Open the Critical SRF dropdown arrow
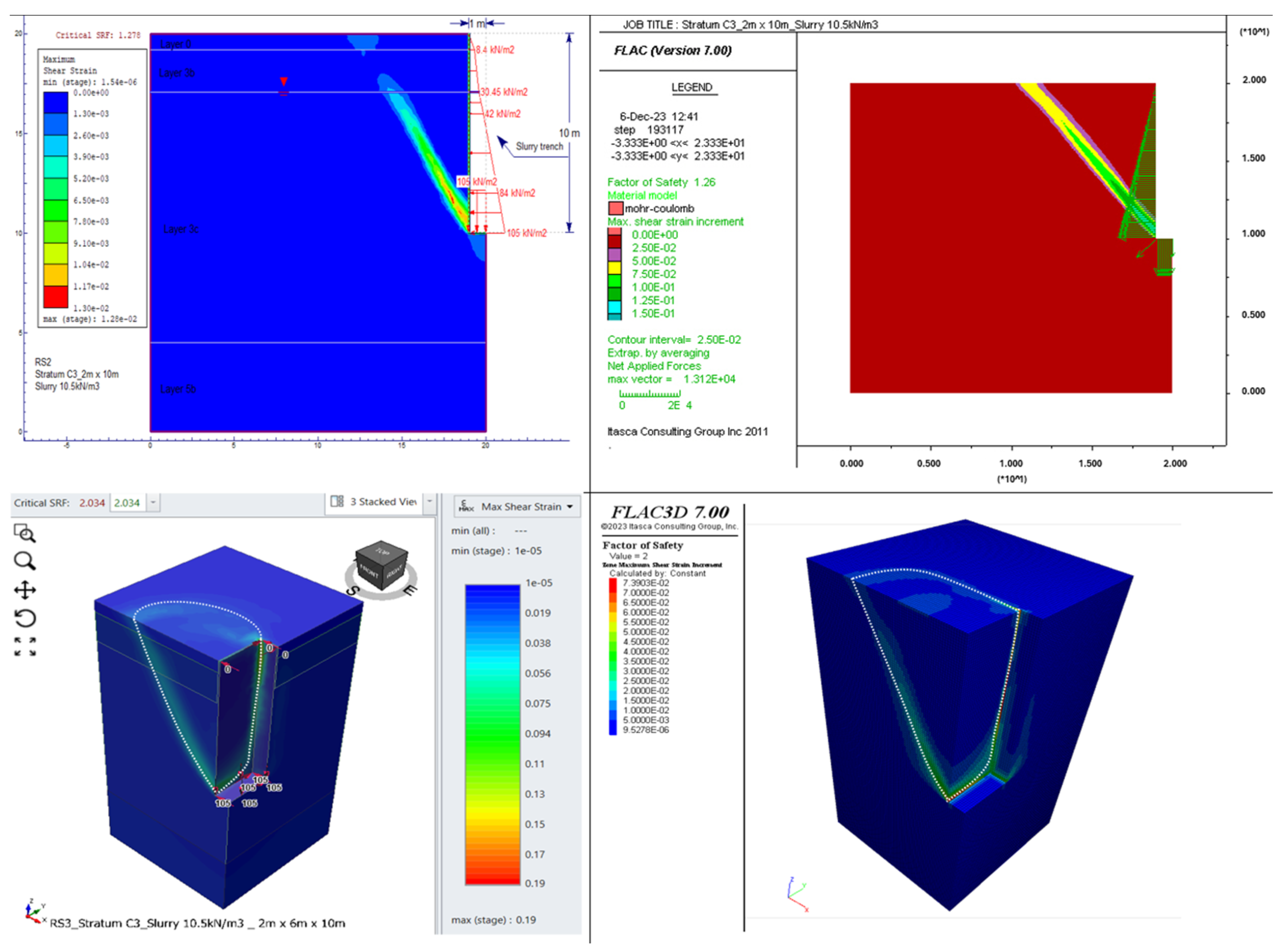Viewport: 1283px width, 952px height. click(x=153, y=503)
